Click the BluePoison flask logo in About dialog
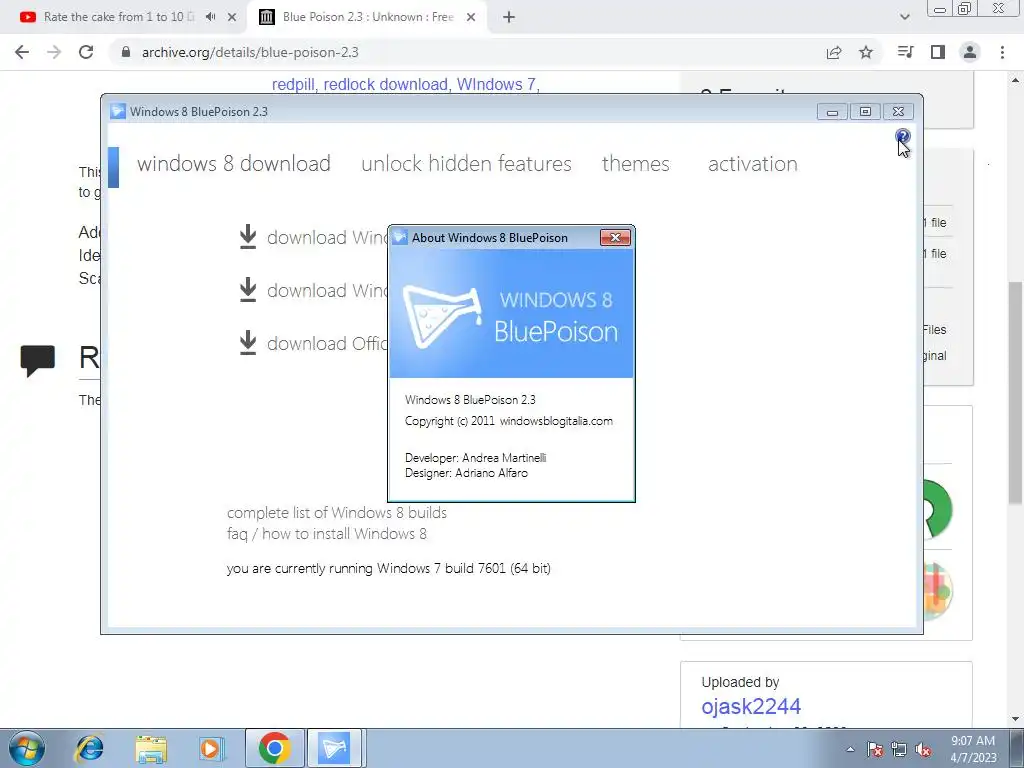The height and width of the screenshot is (768, 1024). click(443, 317)
